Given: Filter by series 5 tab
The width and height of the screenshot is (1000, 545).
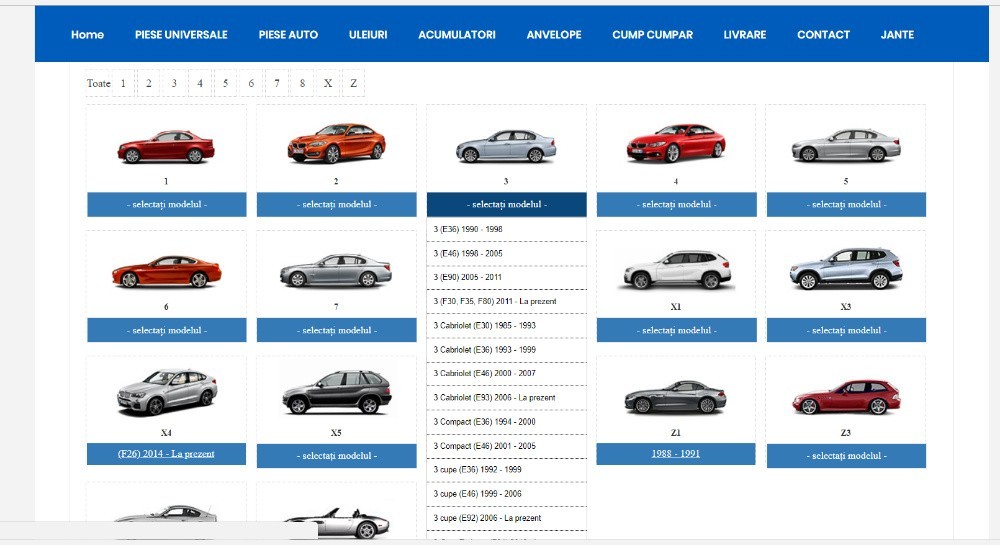Looking at the screenshot, I should point(225,84).
